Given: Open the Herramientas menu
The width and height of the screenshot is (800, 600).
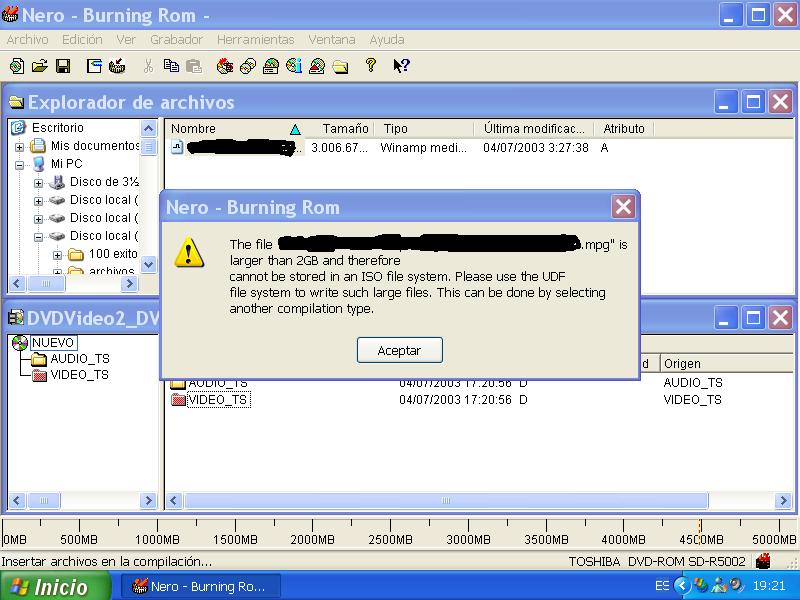Looking at the screenshot, I should coord(256,39).
